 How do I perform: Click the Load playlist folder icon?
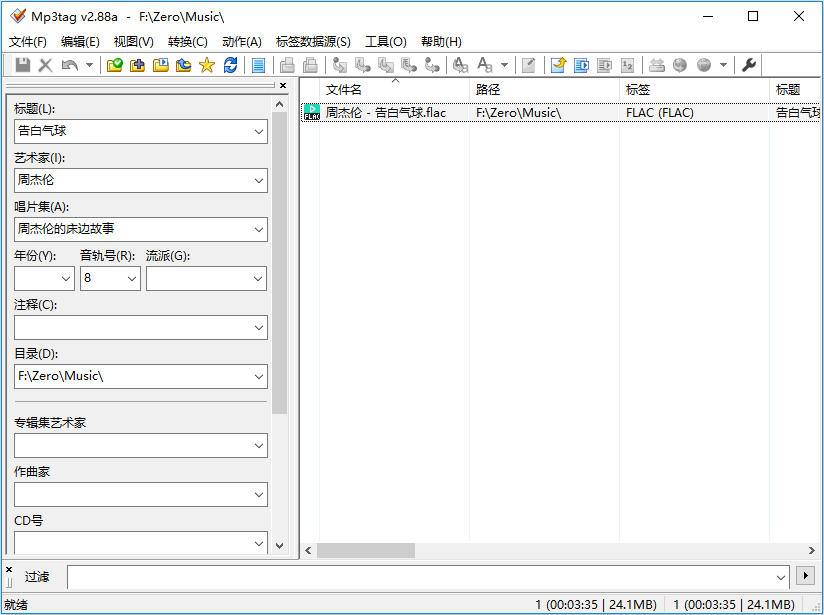161,65
